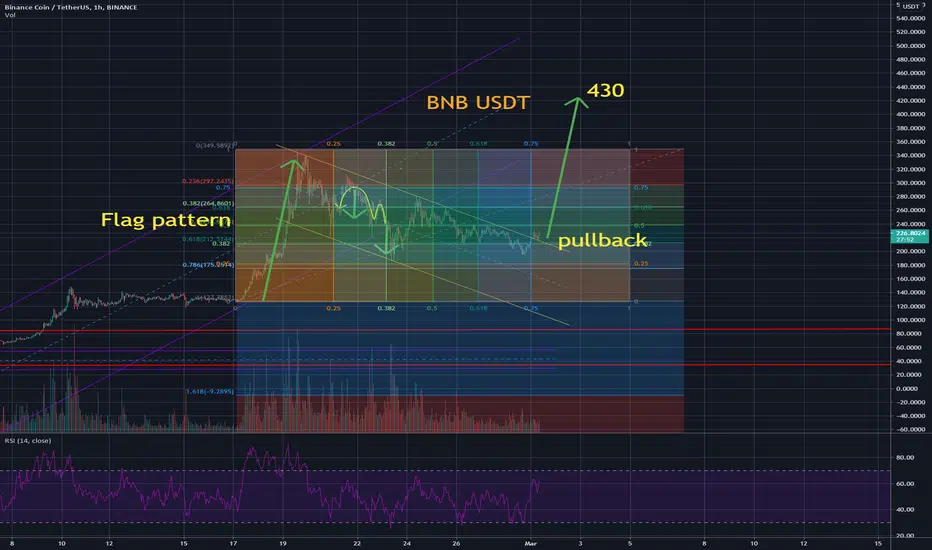Image resolution: width=932 pixels, height=550 pixels.
Task: Click date 5 on the time axis
Action: click(630, 543)
